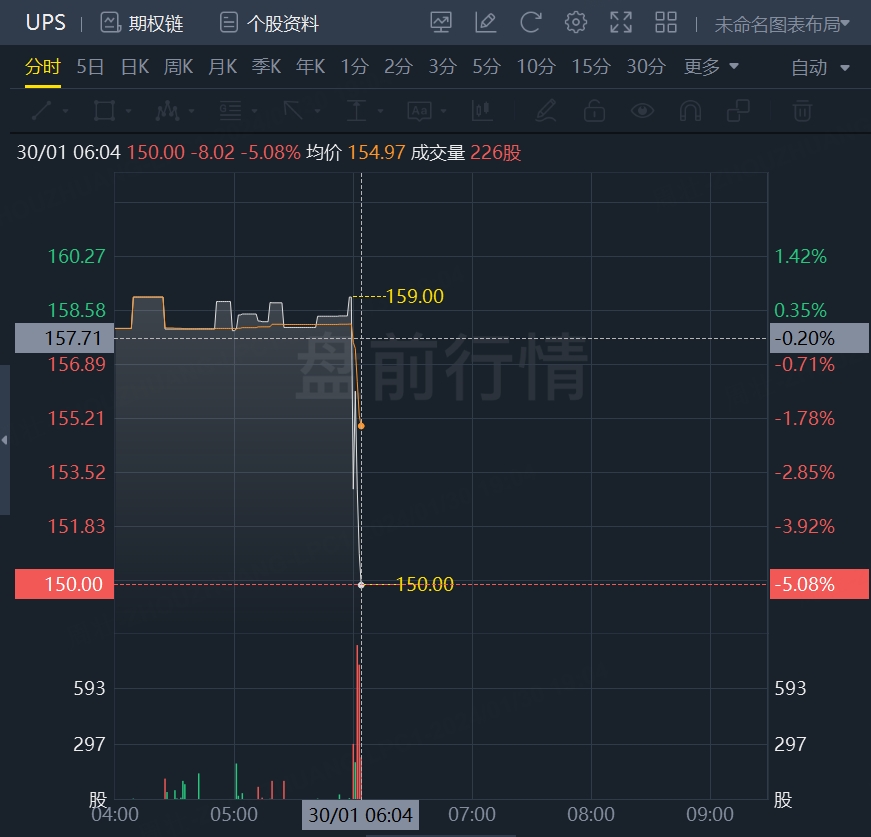Viewport: 871px width, 837px height.
Task: Expand 未命名图表布局 layout dropdown
Action: tap(781, 23)
